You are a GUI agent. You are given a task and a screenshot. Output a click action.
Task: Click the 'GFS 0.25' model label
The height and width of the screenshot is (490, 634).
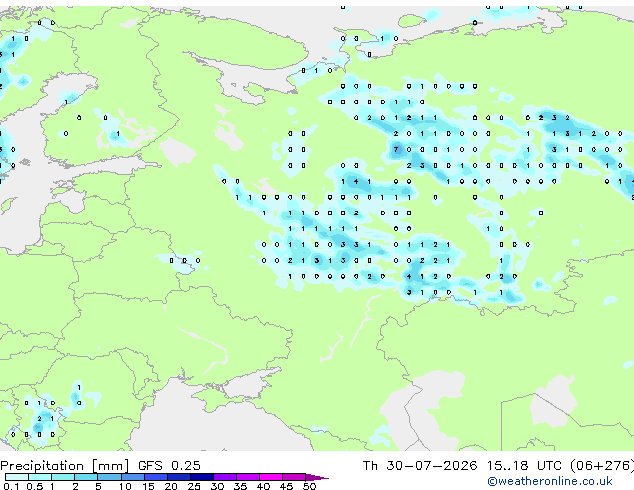coord(169,465)
